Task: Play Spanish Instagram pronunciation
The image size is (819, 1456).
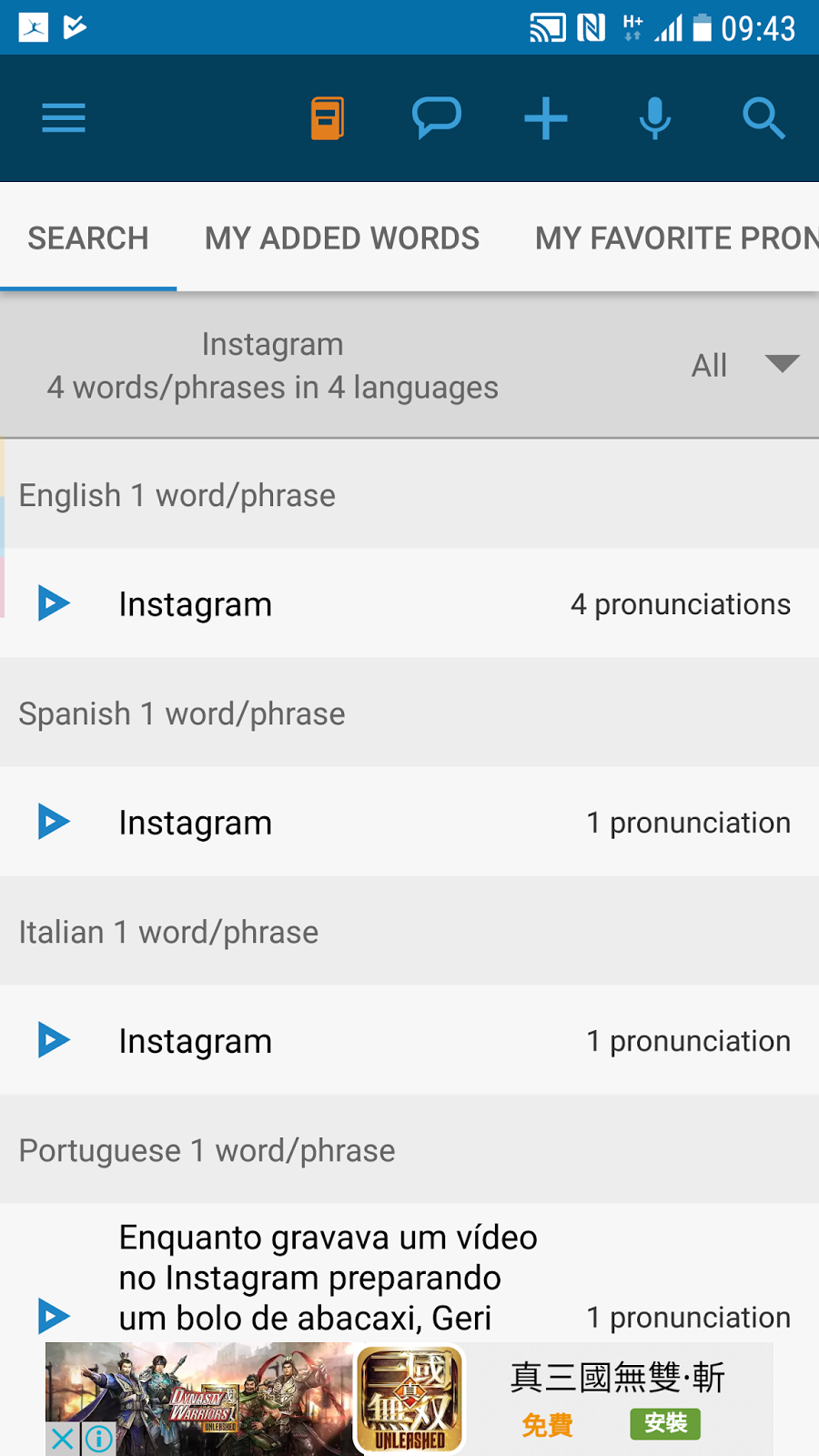Action: coord(54,822)
